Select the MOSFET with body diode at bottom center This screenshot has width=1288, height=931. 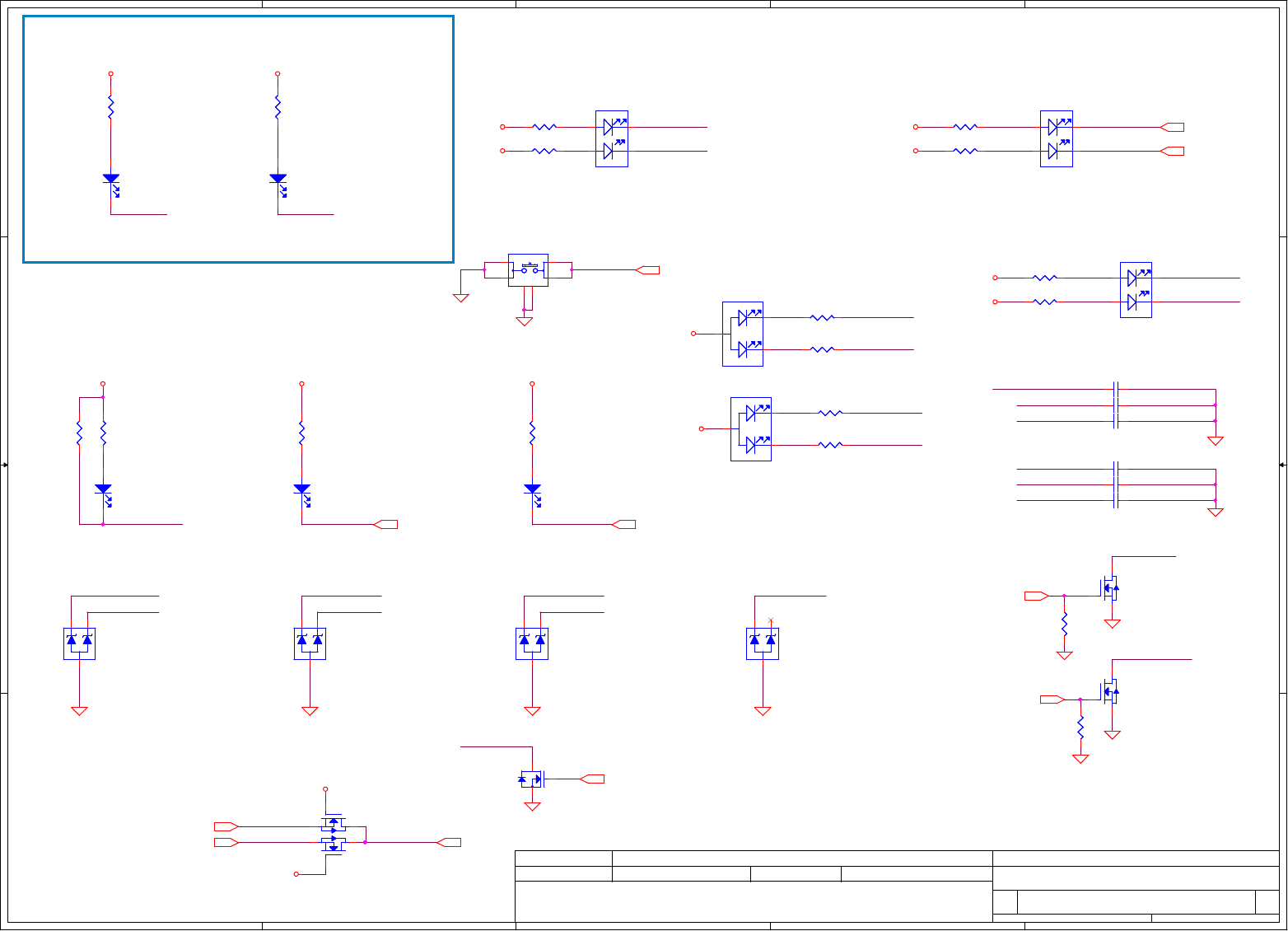click(x=532, y=779)
